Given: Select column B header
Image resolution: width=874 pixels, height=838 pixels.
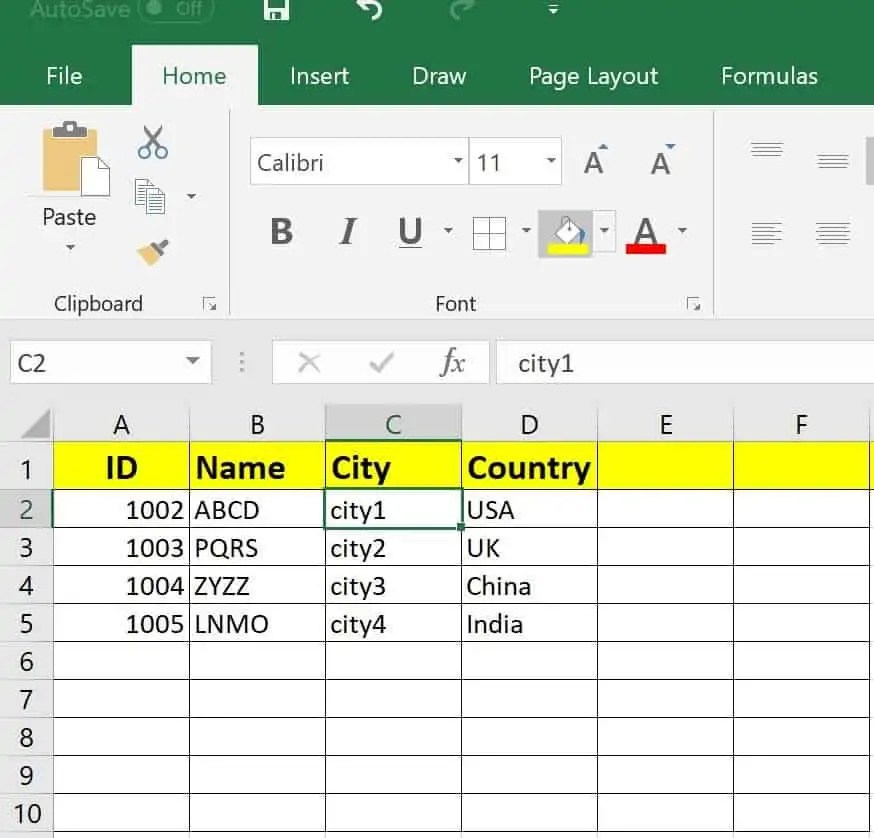Looking at the screenshot, I should click(258, 424).
